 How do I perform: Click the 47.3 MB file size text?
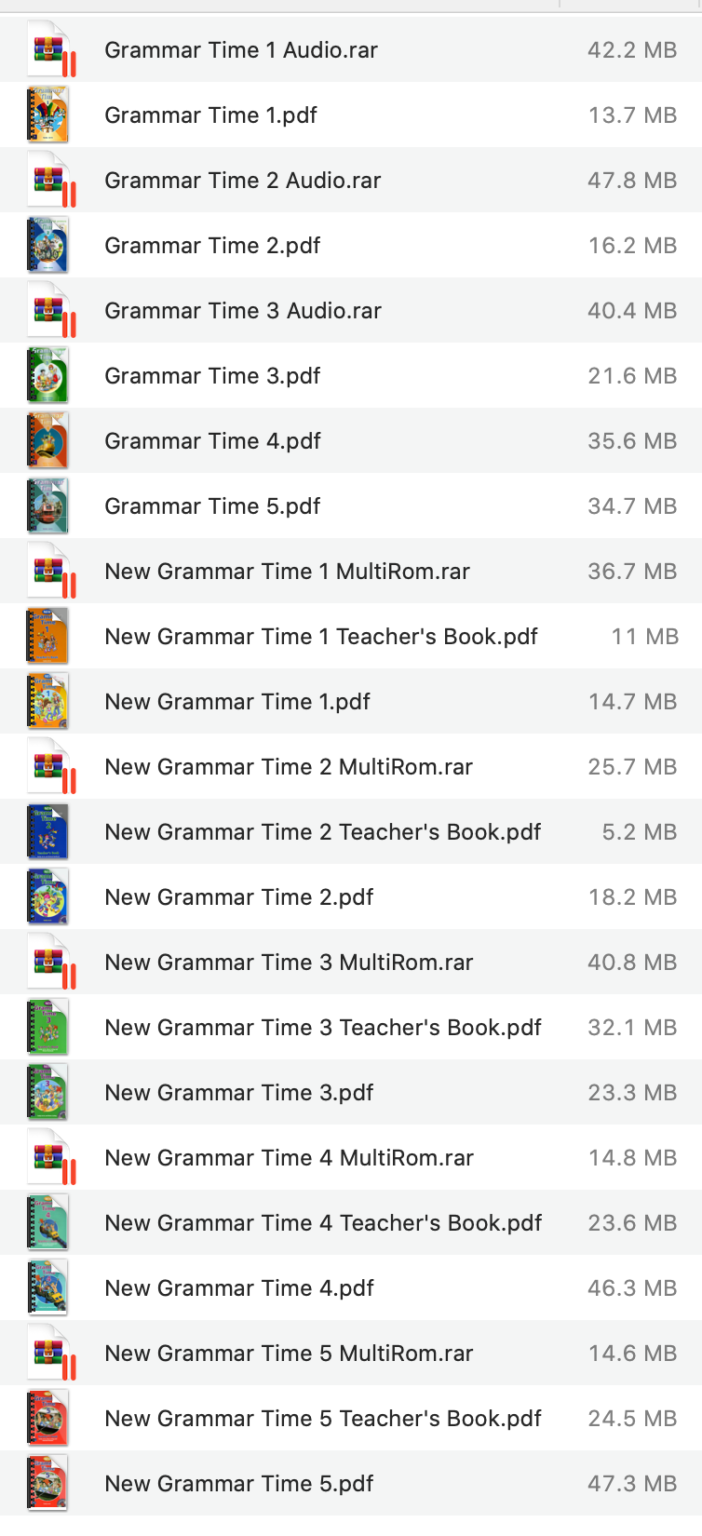[x=632, y=1483]
